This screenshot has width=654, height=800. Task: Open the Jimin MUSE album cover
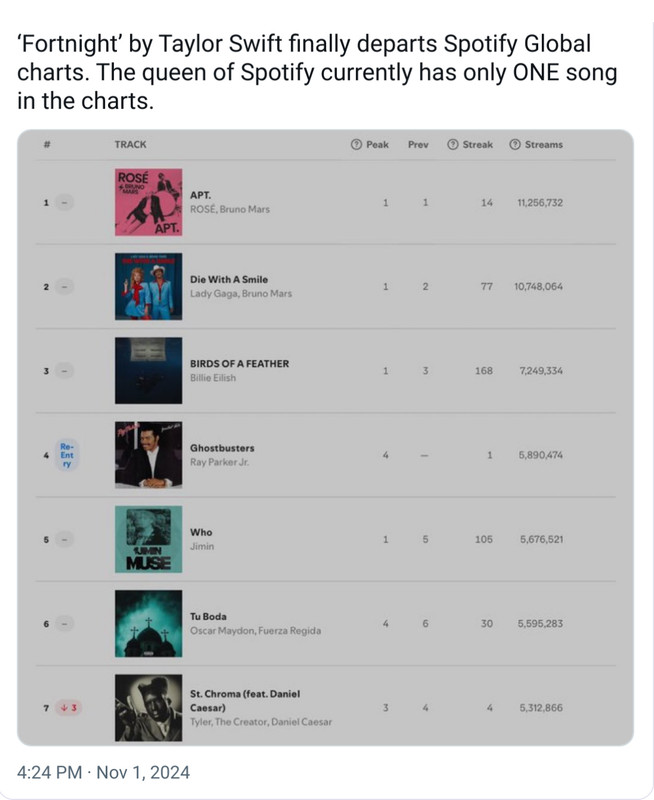coord(148,539)
